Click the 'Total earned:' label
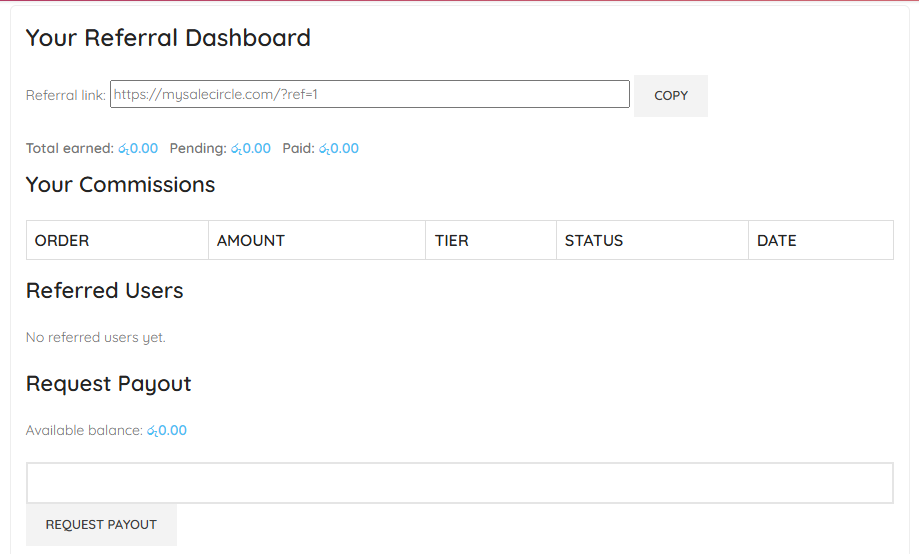Image resolution: width=919 pixels, height=554 pixels. click(x=70, y=149)
